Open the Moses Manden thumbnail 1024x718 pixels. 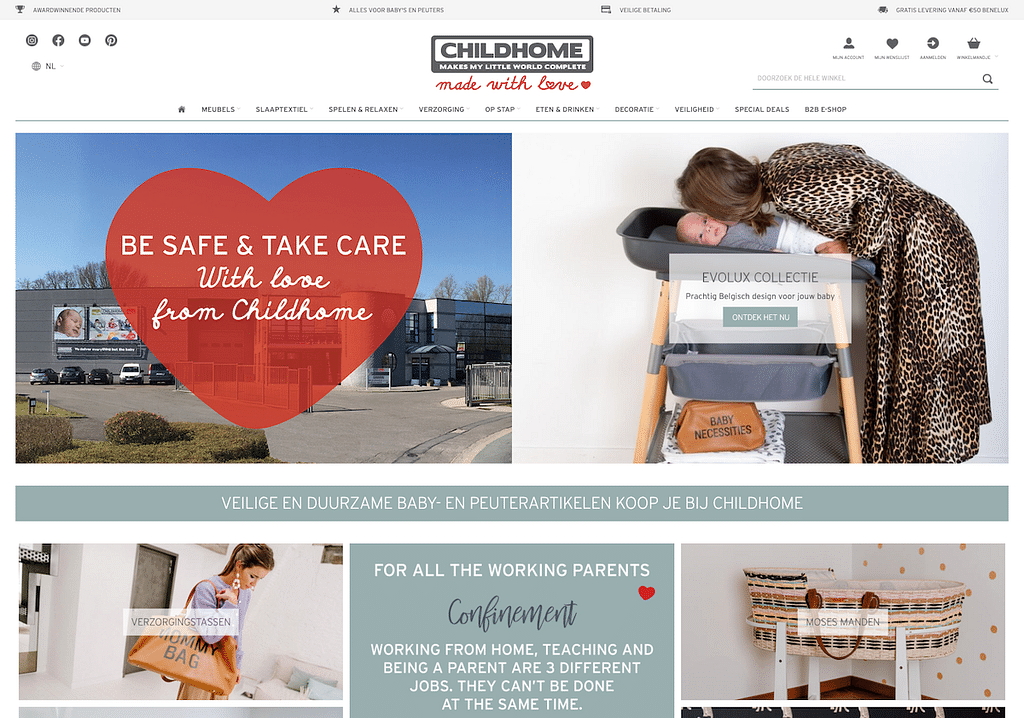(842, 622)
